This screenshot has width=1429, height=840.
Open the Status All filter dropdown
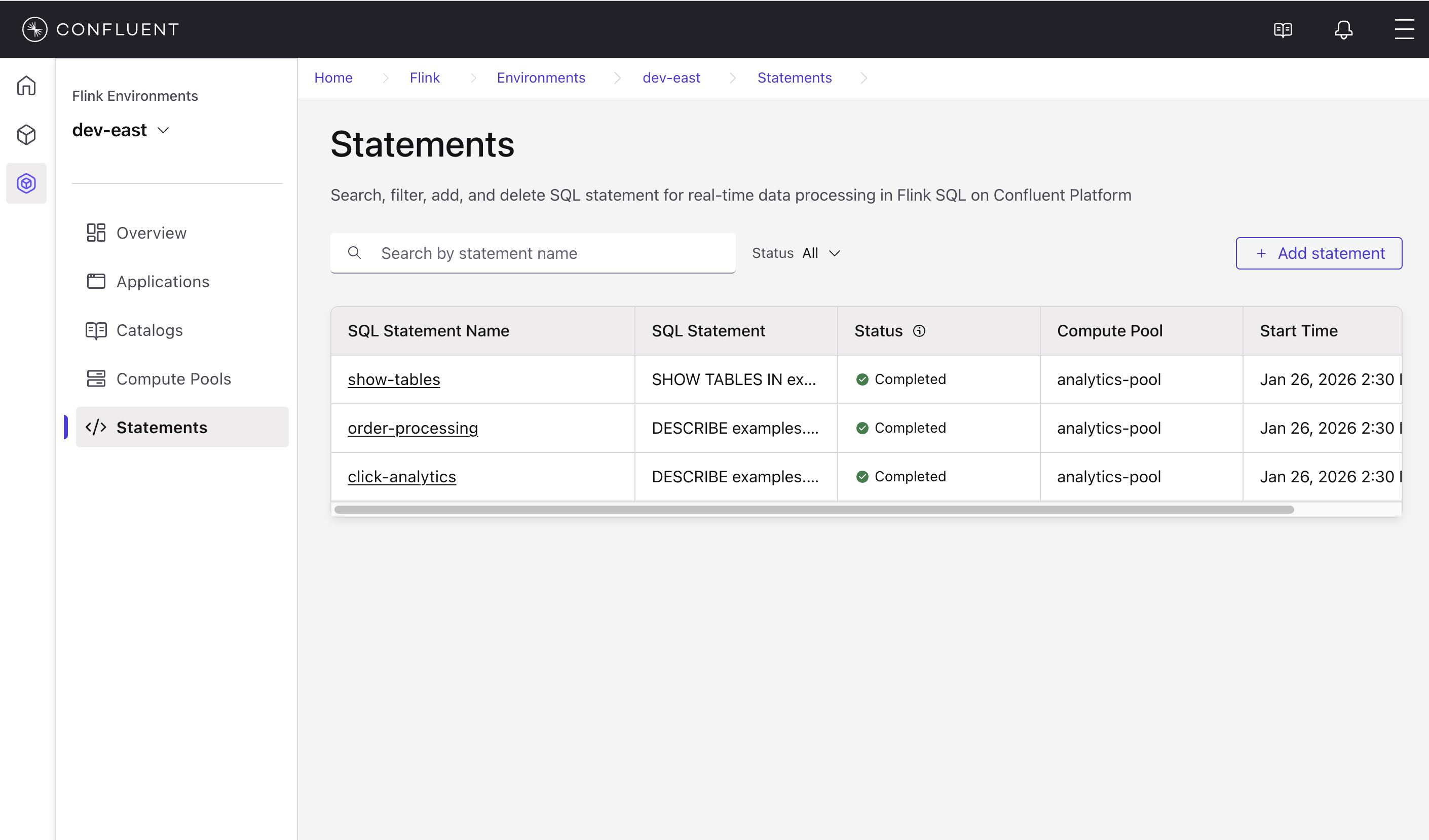pyautogui.click(x=796, y=253)
